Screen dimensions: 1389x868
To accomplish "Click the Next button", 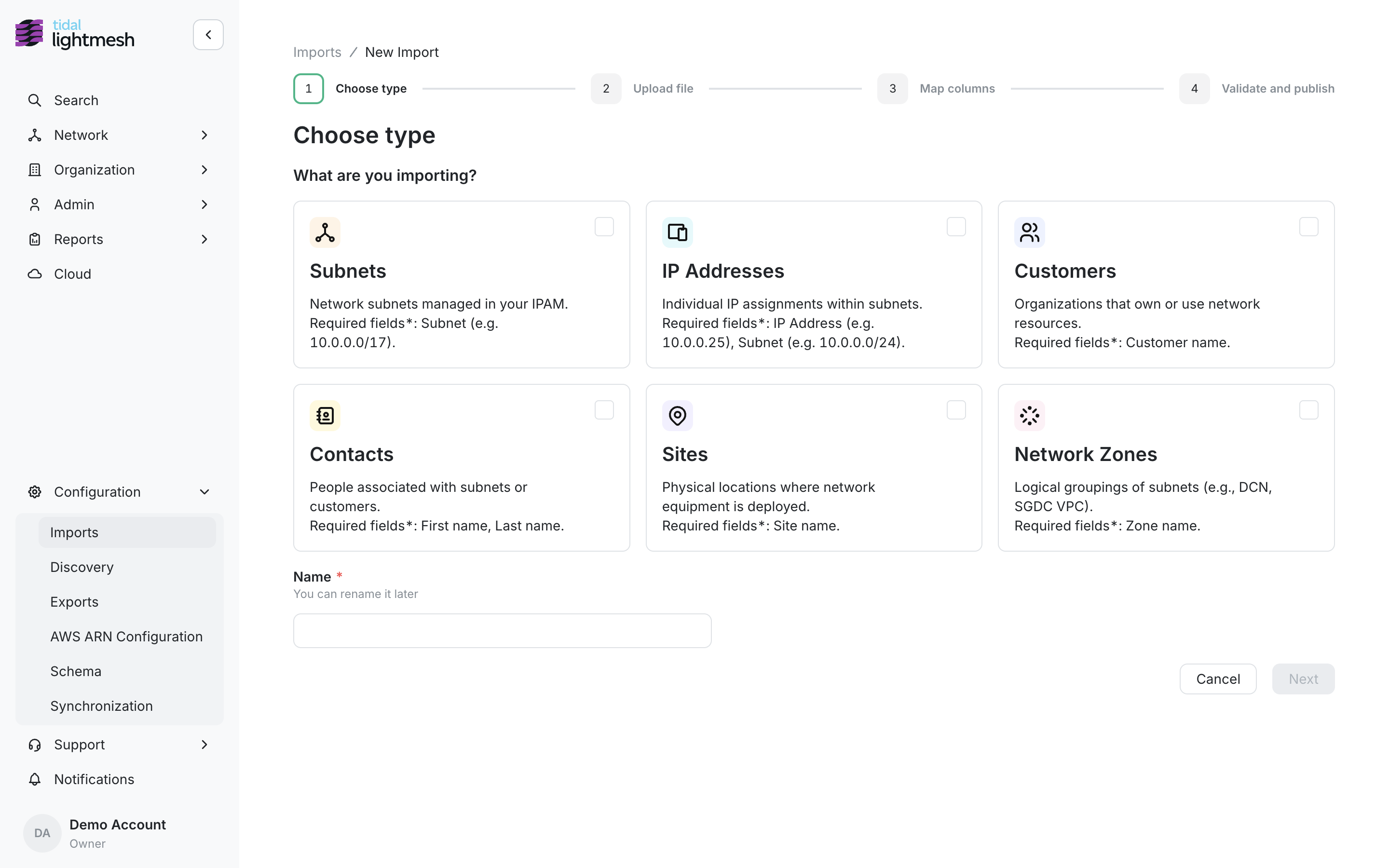I will (1303, 679).
